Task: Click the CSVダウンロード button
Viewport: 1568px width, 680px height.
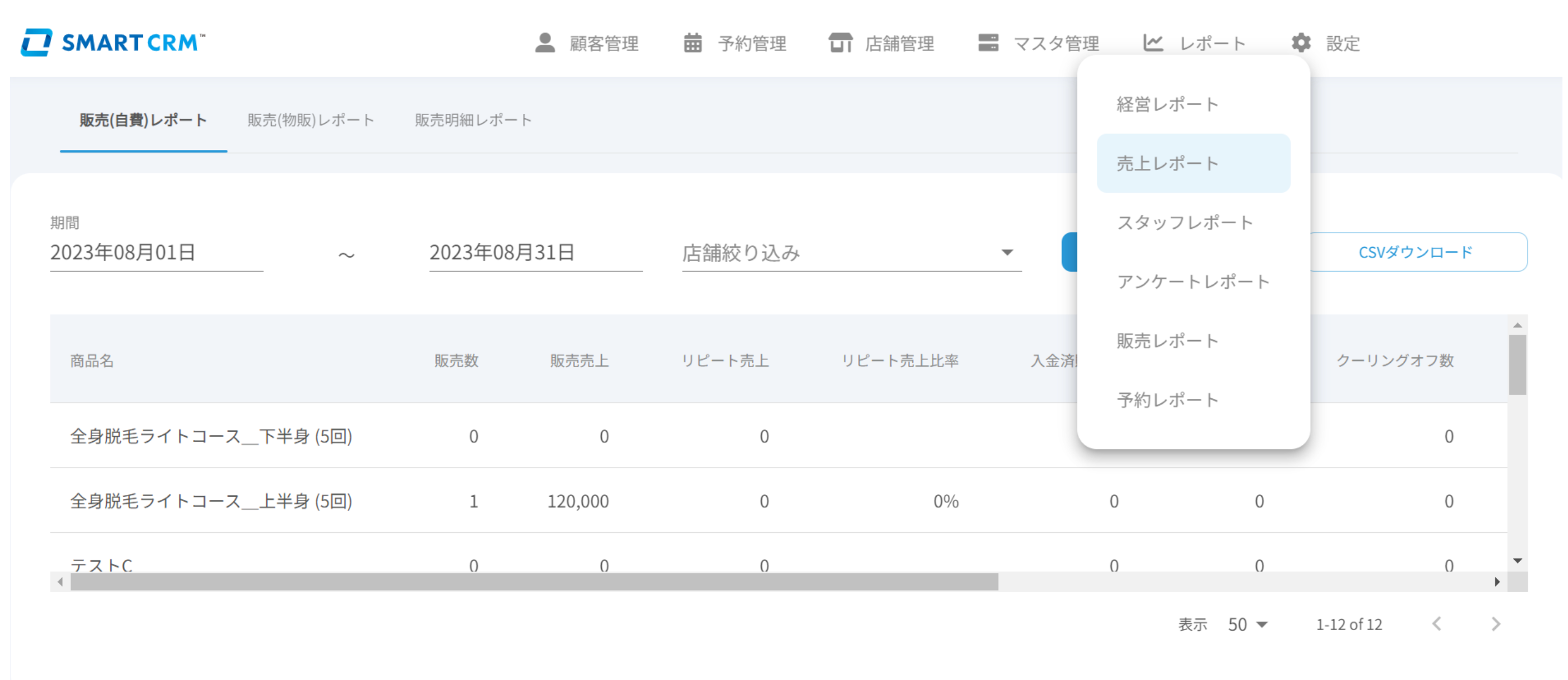Action: (x=1415, y=252)
